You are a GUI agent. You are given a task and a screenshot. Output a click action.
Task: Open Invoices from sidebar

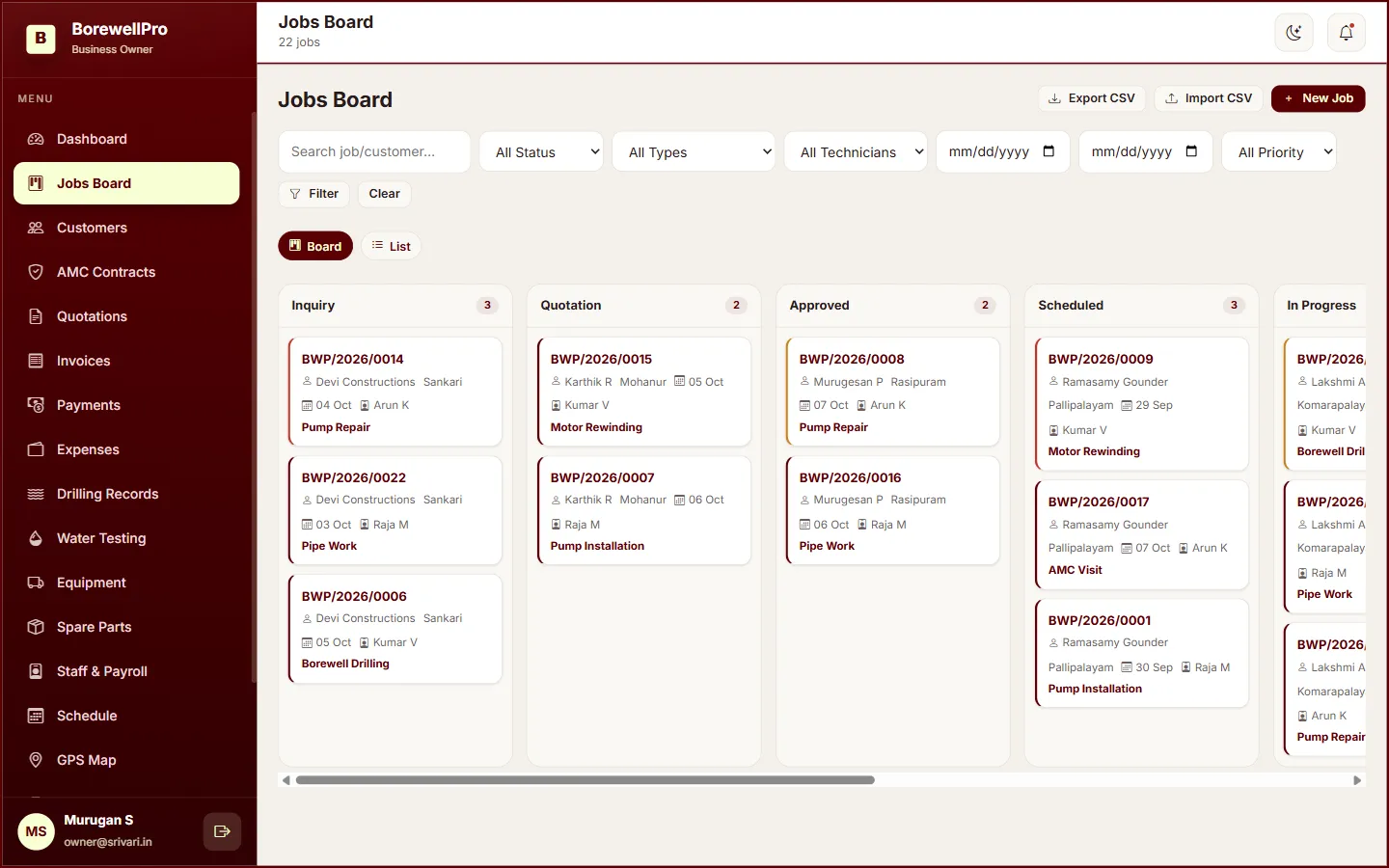coord(126,361)
